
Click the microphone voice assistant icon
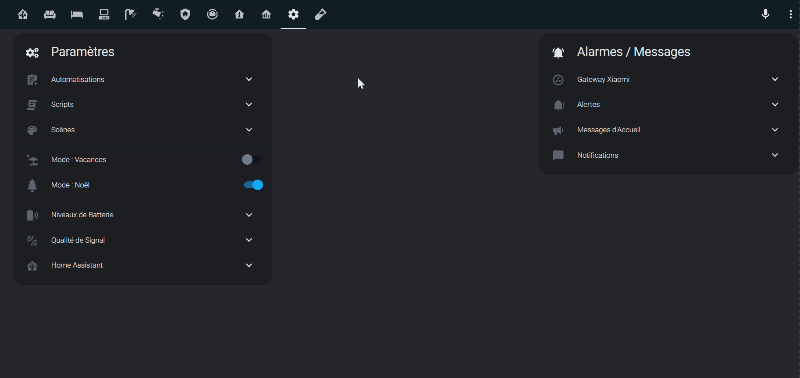click(x=765, y=14)
